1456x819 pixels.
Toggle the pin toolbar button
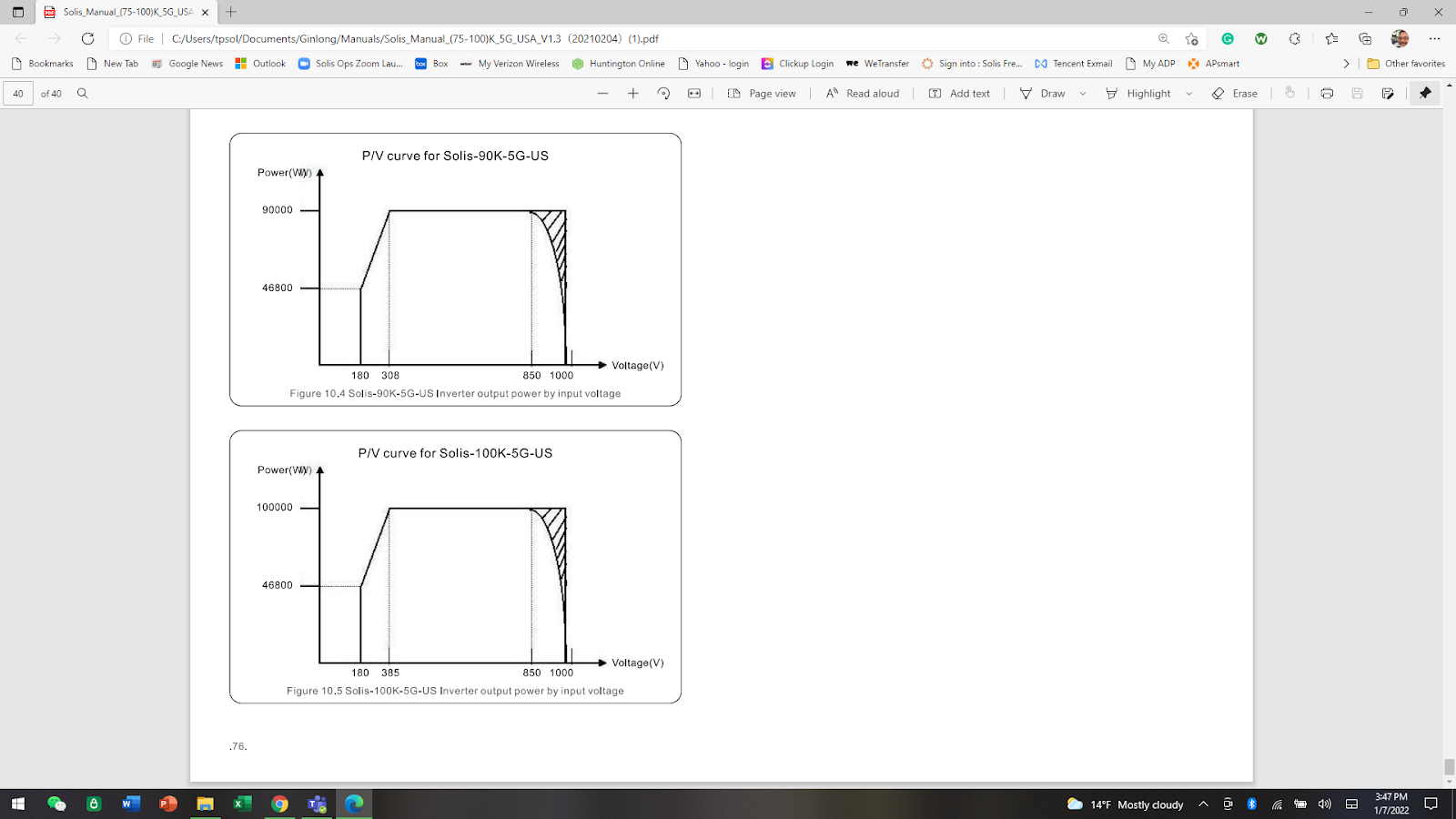click(x=1425, y=94)
